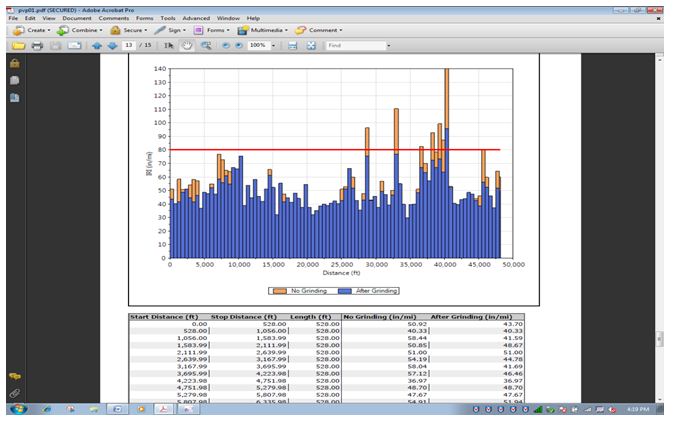Click the Open file folder icon
The image size is (673, 421).
click(x=18, y=45)
